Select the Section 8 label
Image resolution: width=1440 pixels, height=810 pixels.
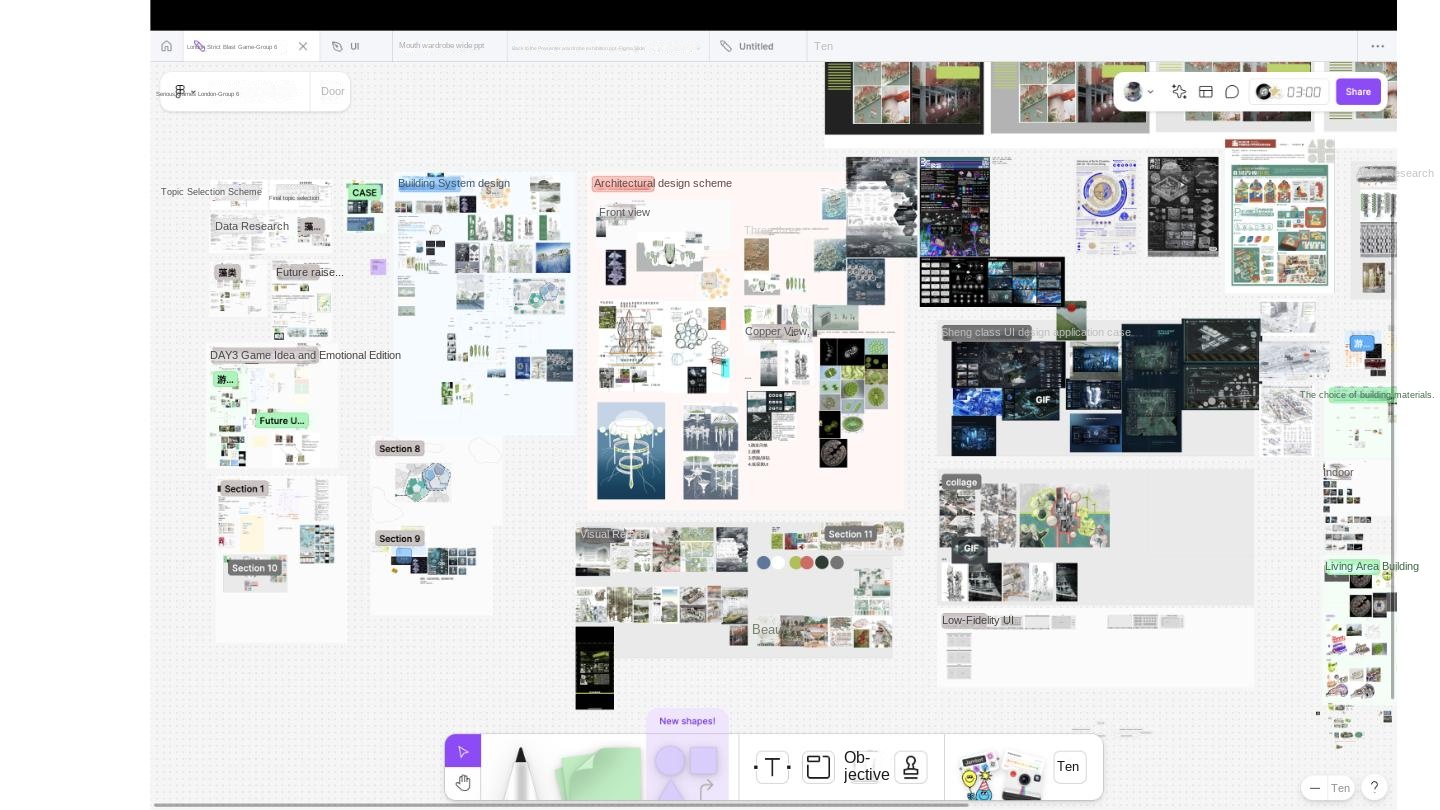pyautogui.click(x=400, y=448)
